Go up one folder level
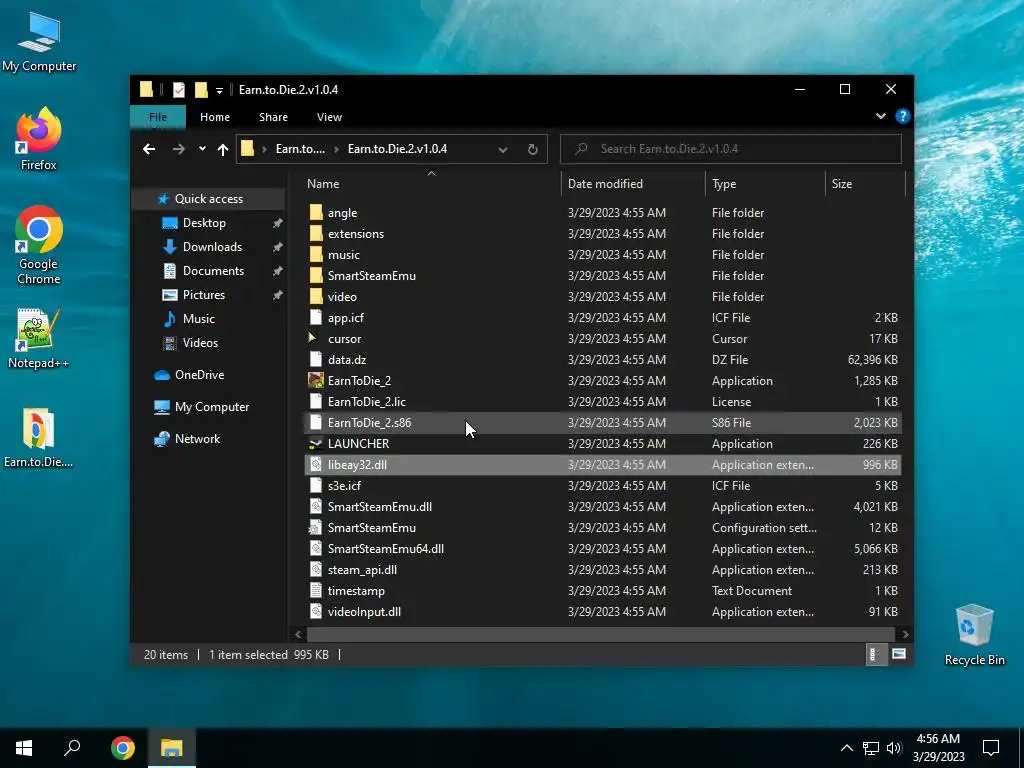1024x768 pixels. (x=223, y=150)
